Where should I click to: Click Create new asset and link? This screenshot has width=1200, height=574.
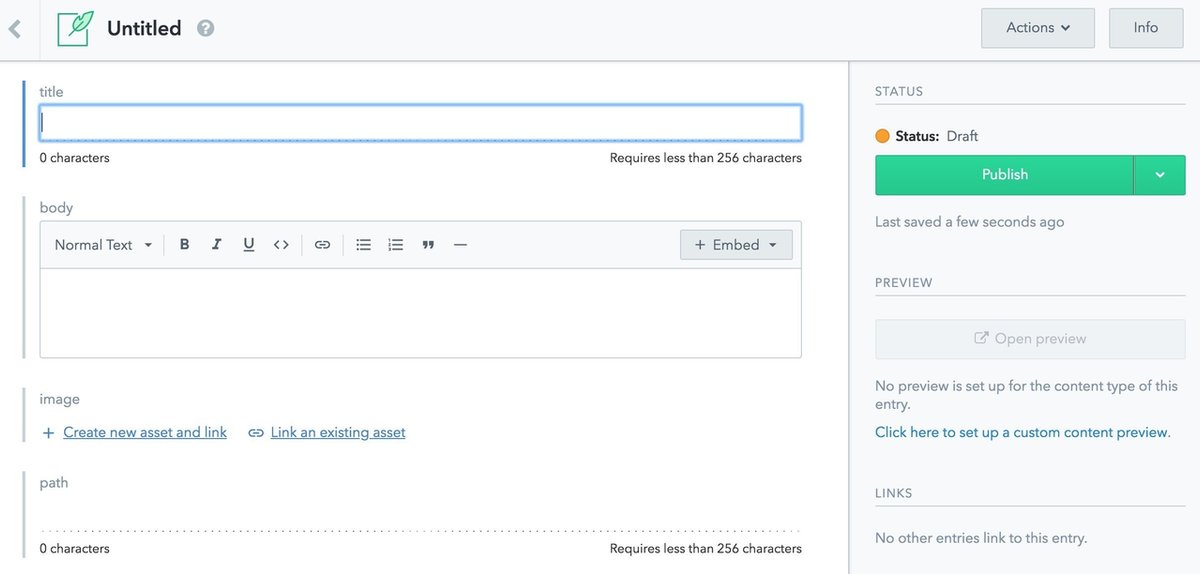[144, 433]
